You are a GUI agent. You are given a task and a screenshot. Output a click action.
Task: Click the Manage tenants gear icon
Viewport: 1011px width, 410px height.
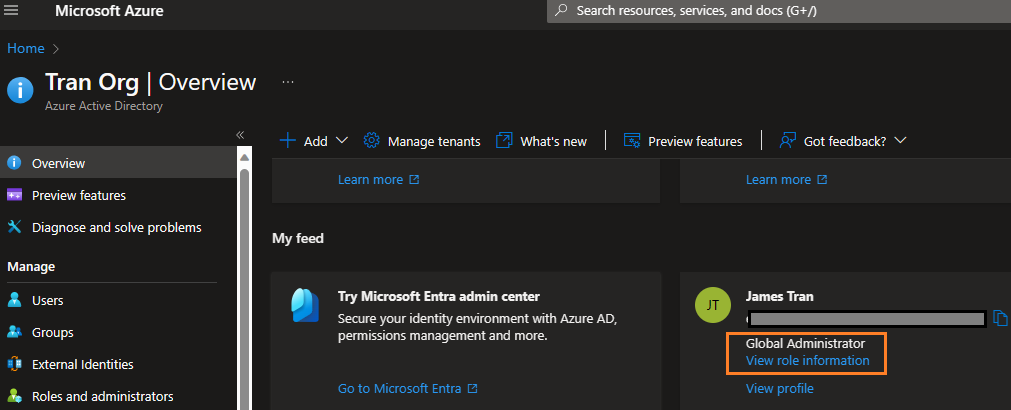coord(371,141)
